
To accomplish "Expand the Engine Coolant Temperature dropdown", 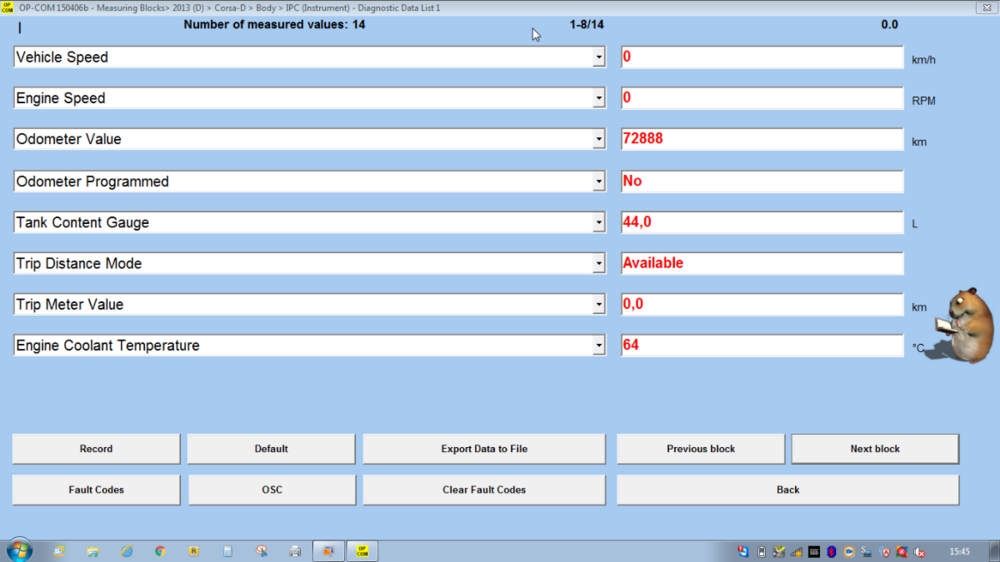I will 599,346.
